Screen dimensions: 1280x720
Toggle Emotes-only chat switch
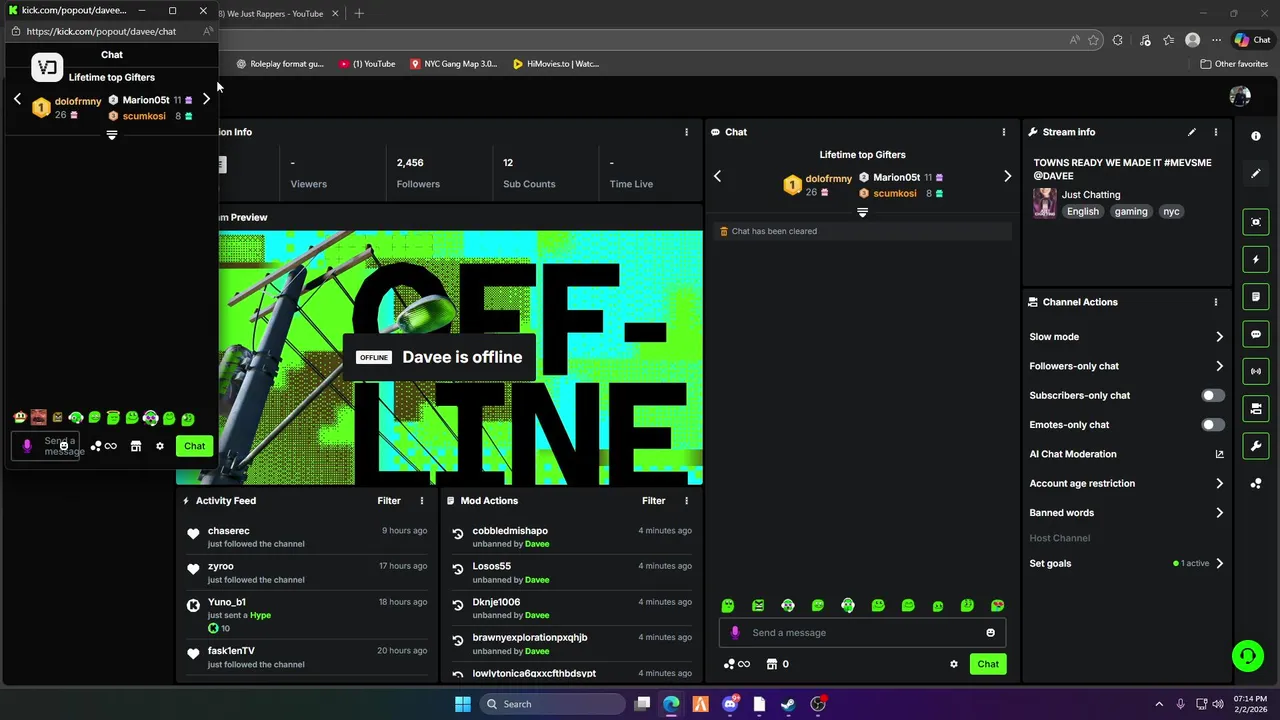coord(1212,425)
